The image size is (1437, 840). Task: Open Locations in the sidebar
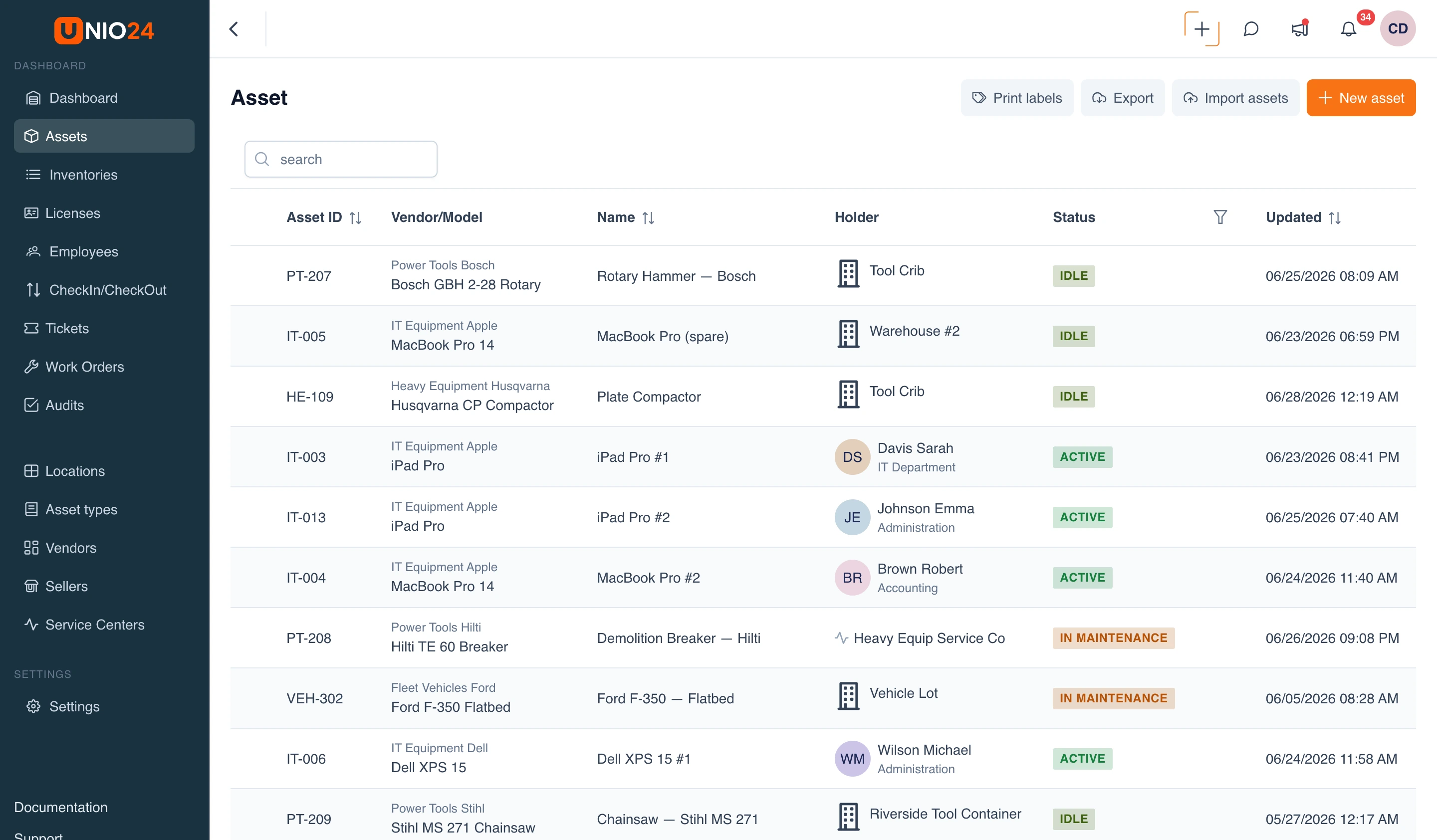coord(104,471)
